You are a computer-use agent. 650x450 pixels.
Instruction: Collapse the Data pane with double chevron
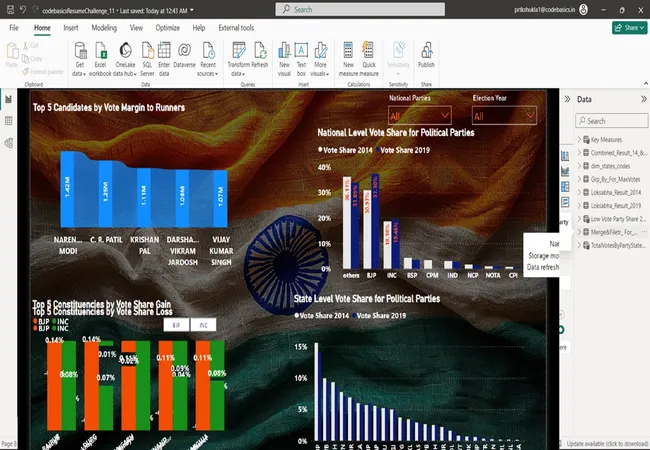(x=643, y=99)
